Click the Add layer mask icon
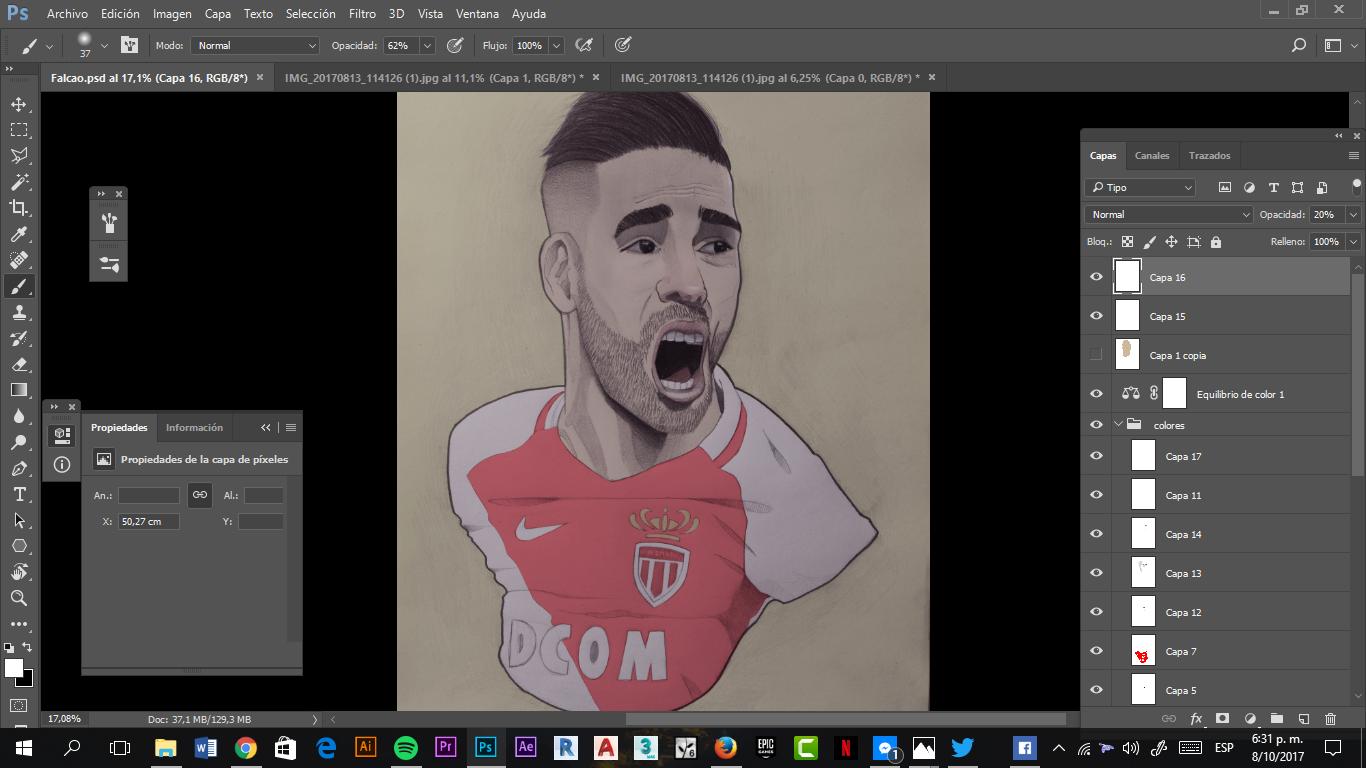Screen dimensions: 1366x768 1222,718
